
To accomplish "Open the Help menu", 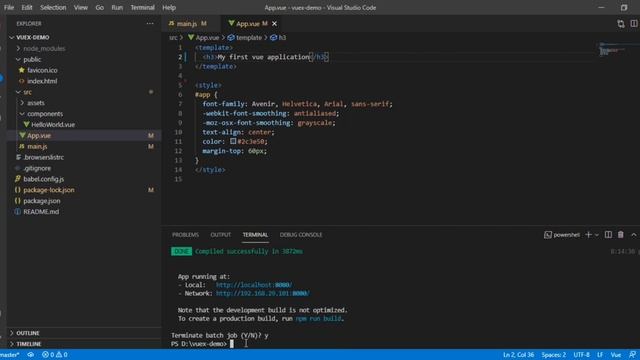I will coord(169,7).
